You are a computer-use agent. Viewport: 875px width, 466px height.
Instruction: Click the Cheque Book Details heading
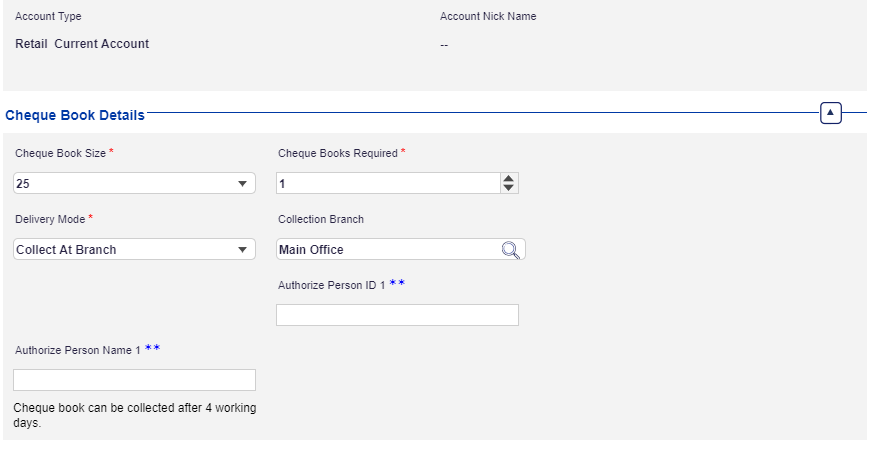pyautogui.click(x=75, y=116)
